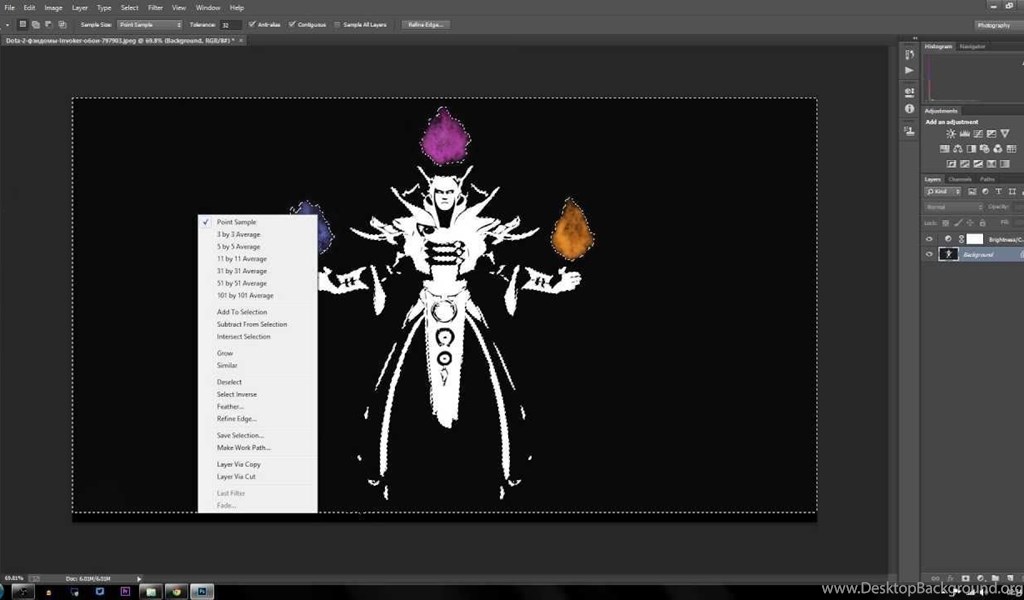
Task: Add a Color Lookup grid adjustment
Action: pyautogui.click(x=1011, y=149)
